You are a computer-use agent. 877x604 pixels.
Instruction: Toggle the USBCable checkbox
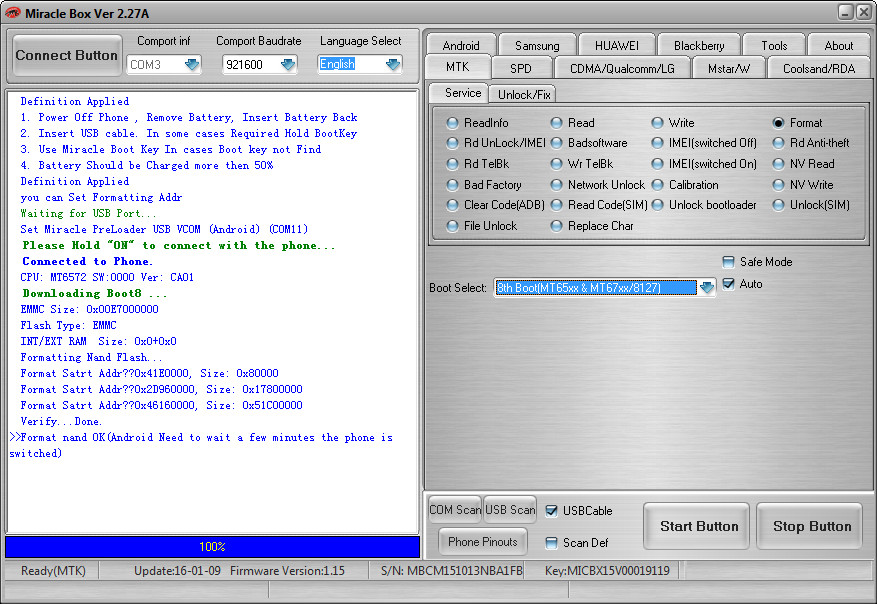pos(551,511)
